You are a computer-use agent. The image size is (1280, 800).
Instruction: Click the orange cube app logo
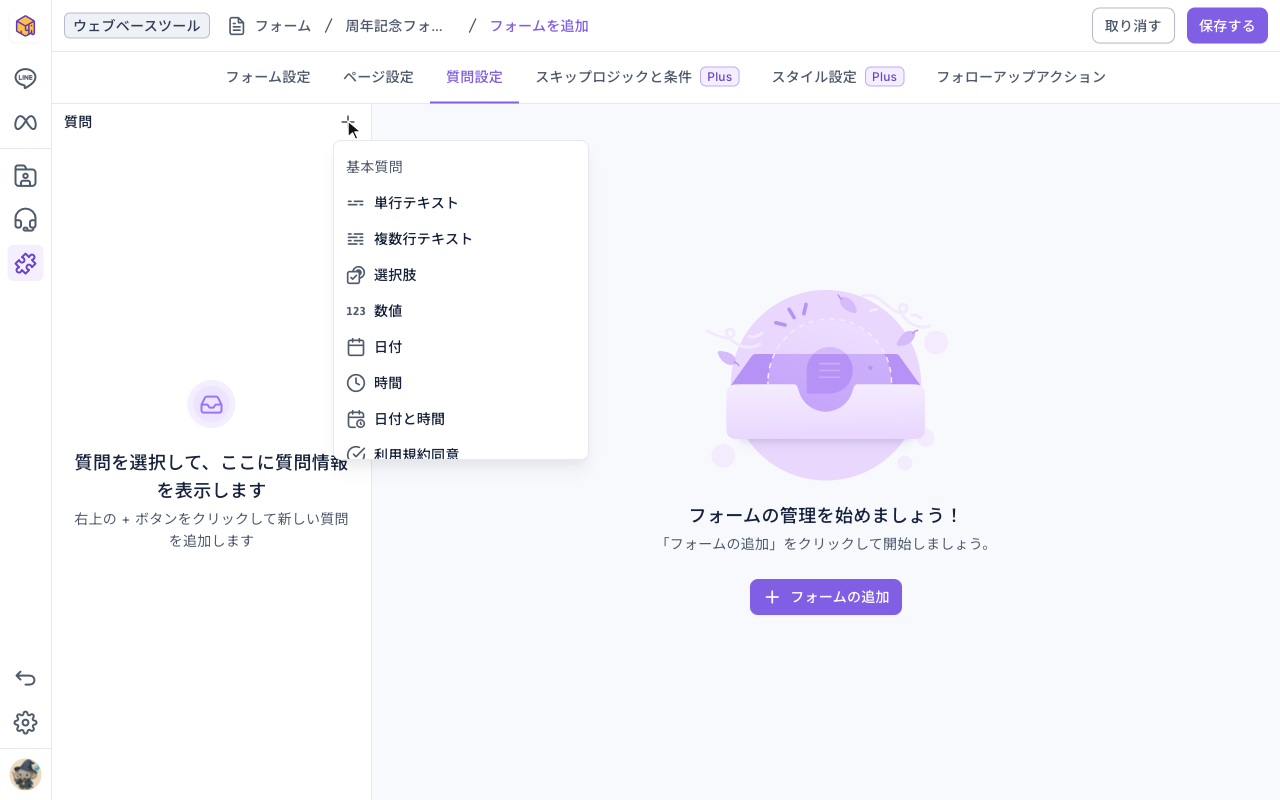[x=25, y=26]
